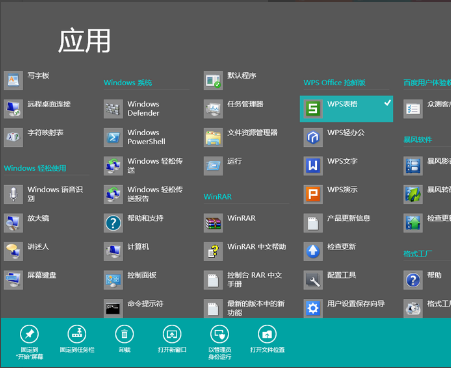Launch WPS轻办公 app

pyautogui.click(x=334, y=137)
